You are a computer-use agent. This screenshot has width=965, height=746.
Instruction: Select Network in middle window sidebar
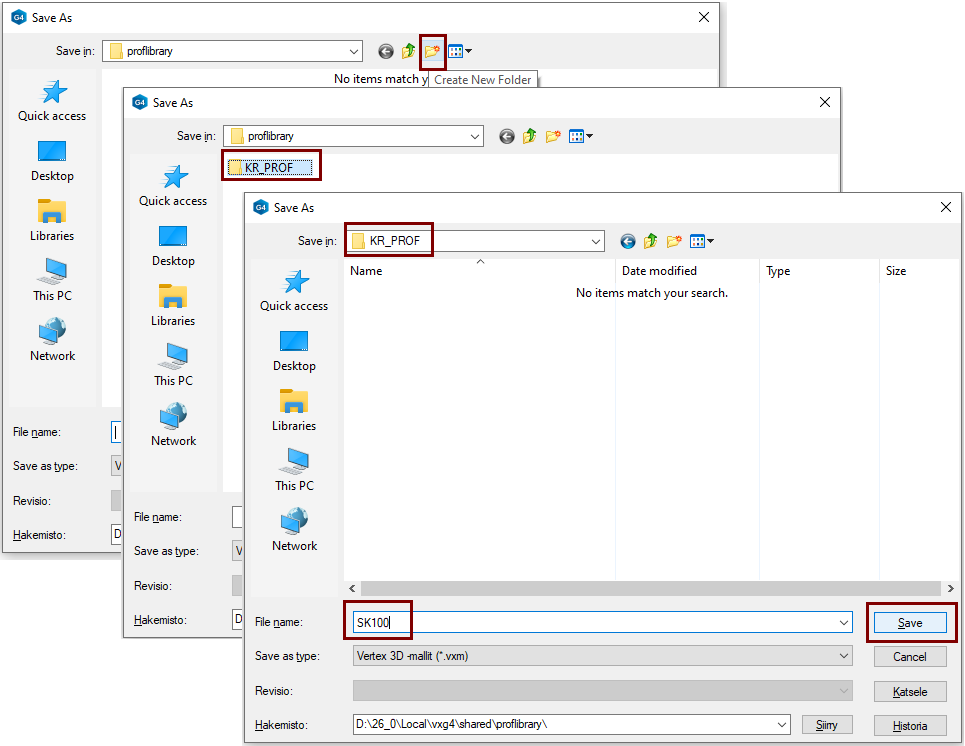pos(174,425)
